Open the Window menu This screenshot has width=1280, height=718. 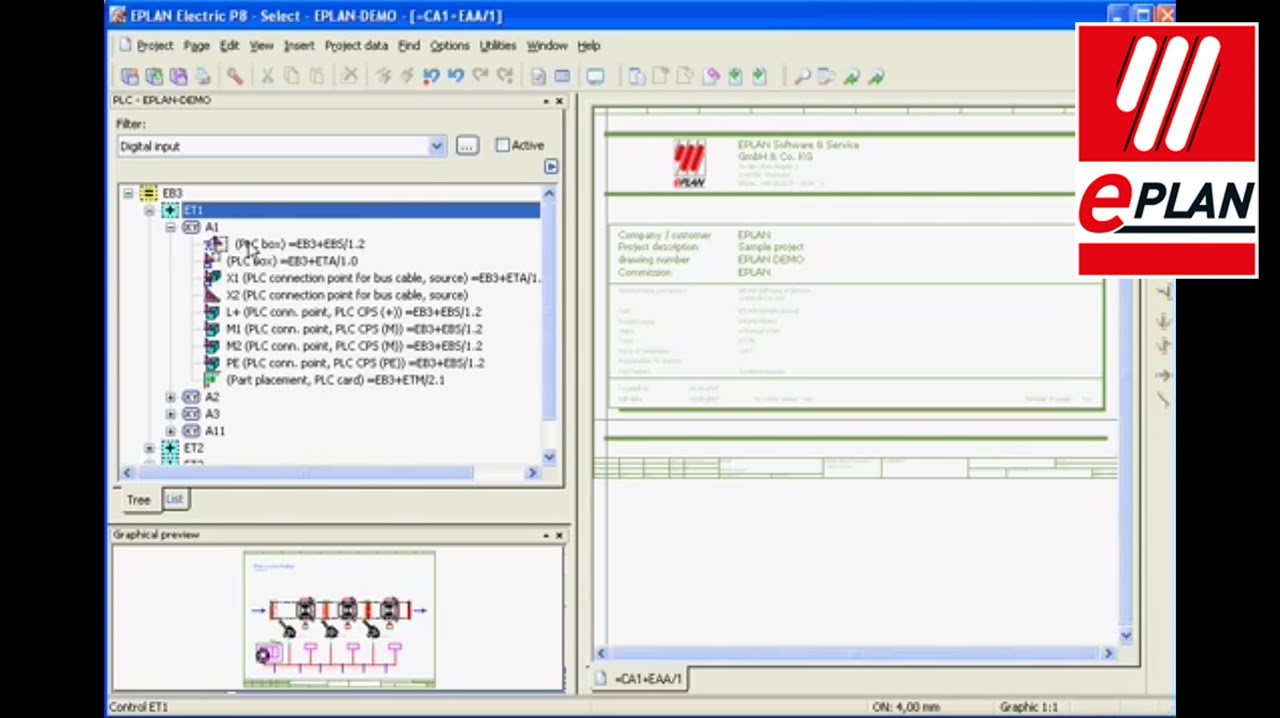(x=547, y=46)
